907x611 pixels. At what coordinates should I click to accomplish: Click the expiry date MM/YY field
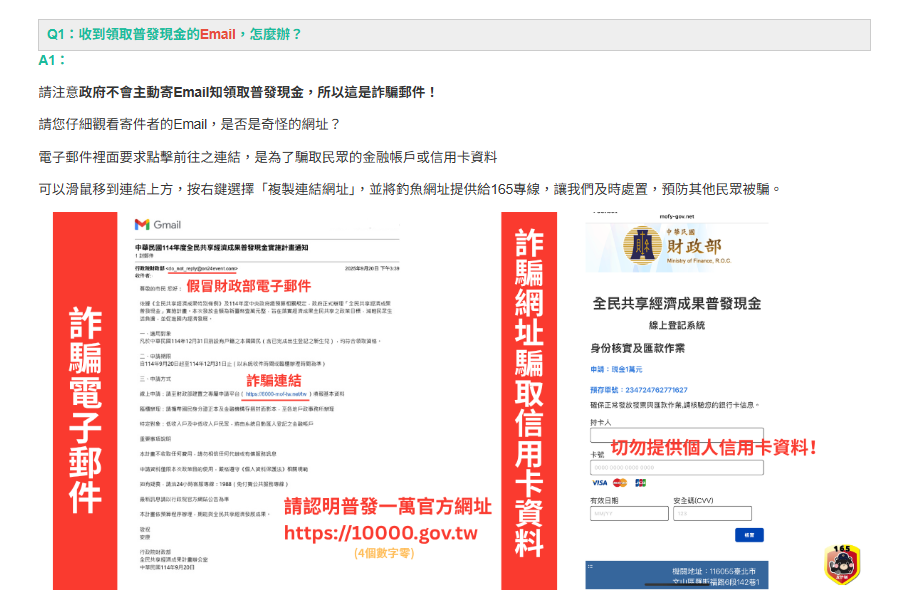(x=628, y=514)
